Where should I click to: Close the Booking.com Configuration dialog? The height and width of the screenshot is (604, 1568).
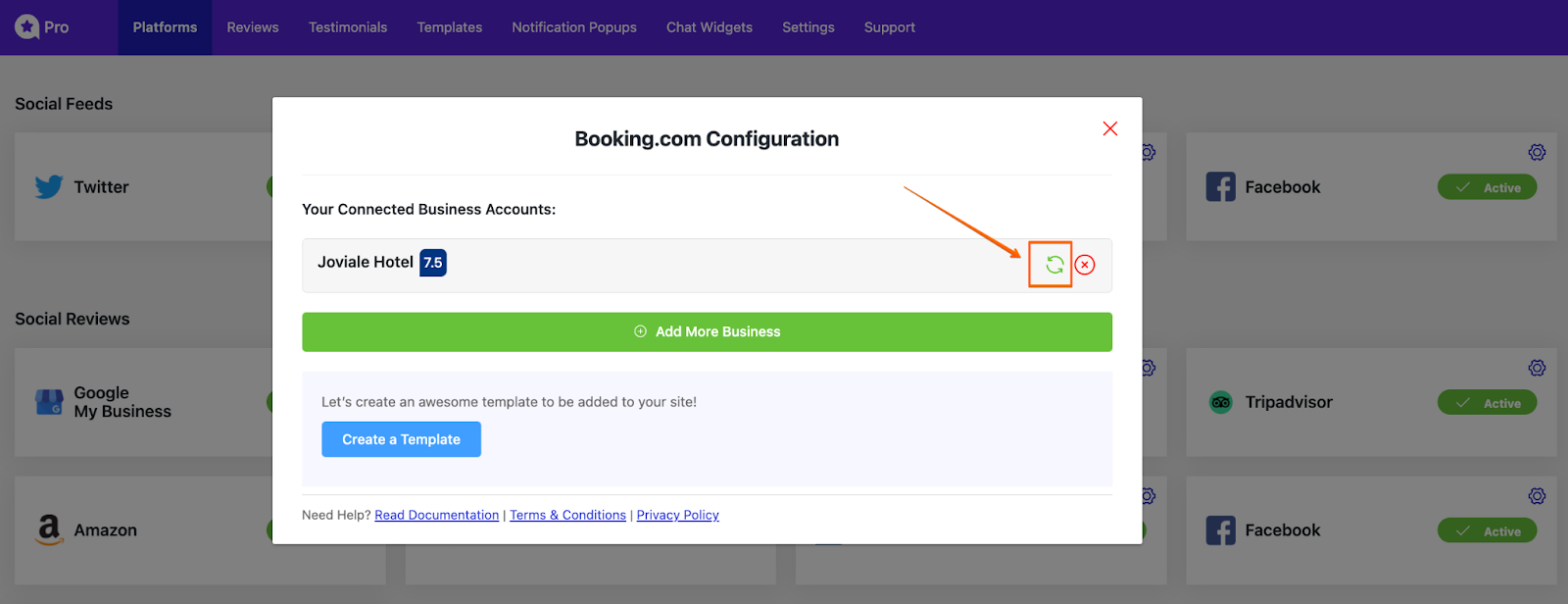[1110, 128]
